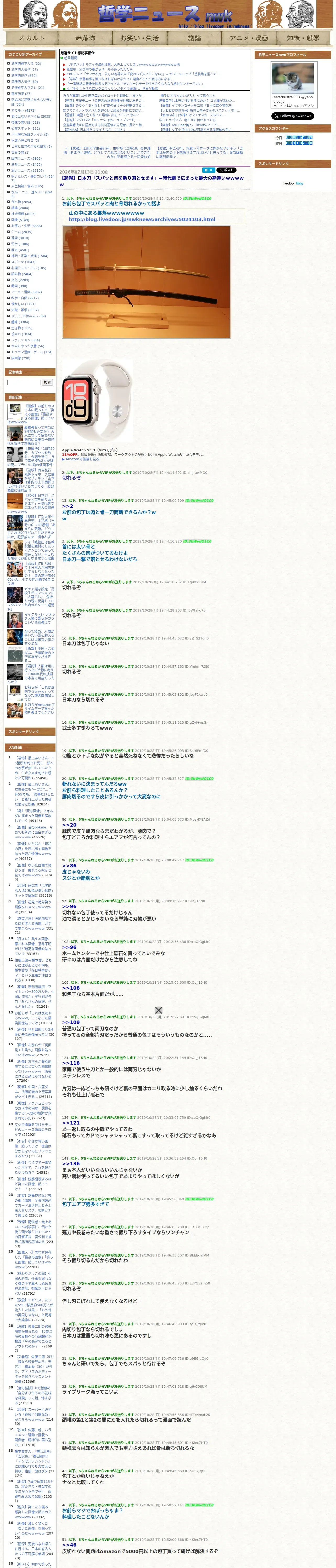Image resolution: width=336 pixels, height=1568 pixels.
Task: Open sidebar category 生き物 (1115)
Action: 21,328
